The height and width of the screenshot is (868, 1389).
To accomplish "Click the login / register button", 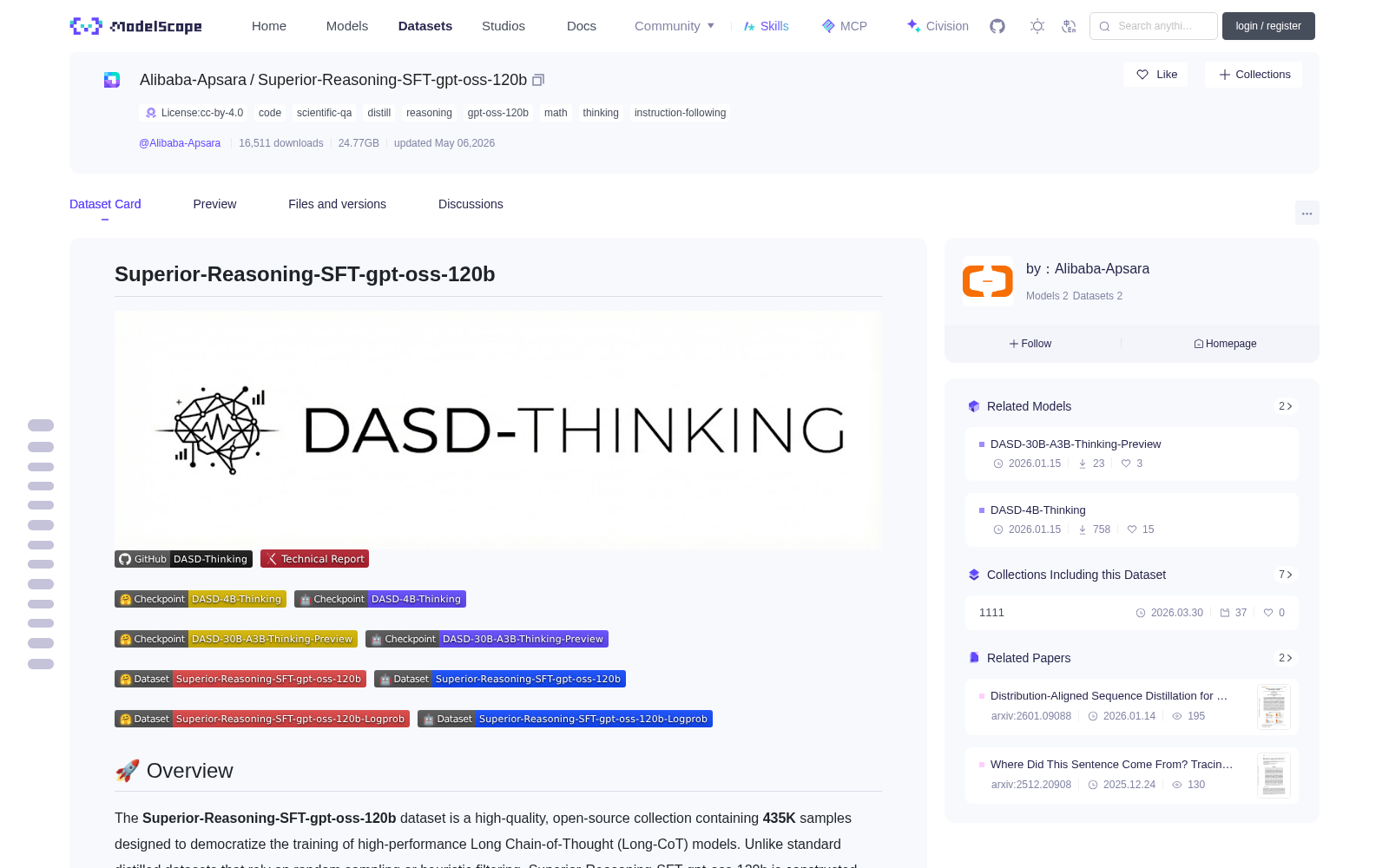I will click(1268, 26).
